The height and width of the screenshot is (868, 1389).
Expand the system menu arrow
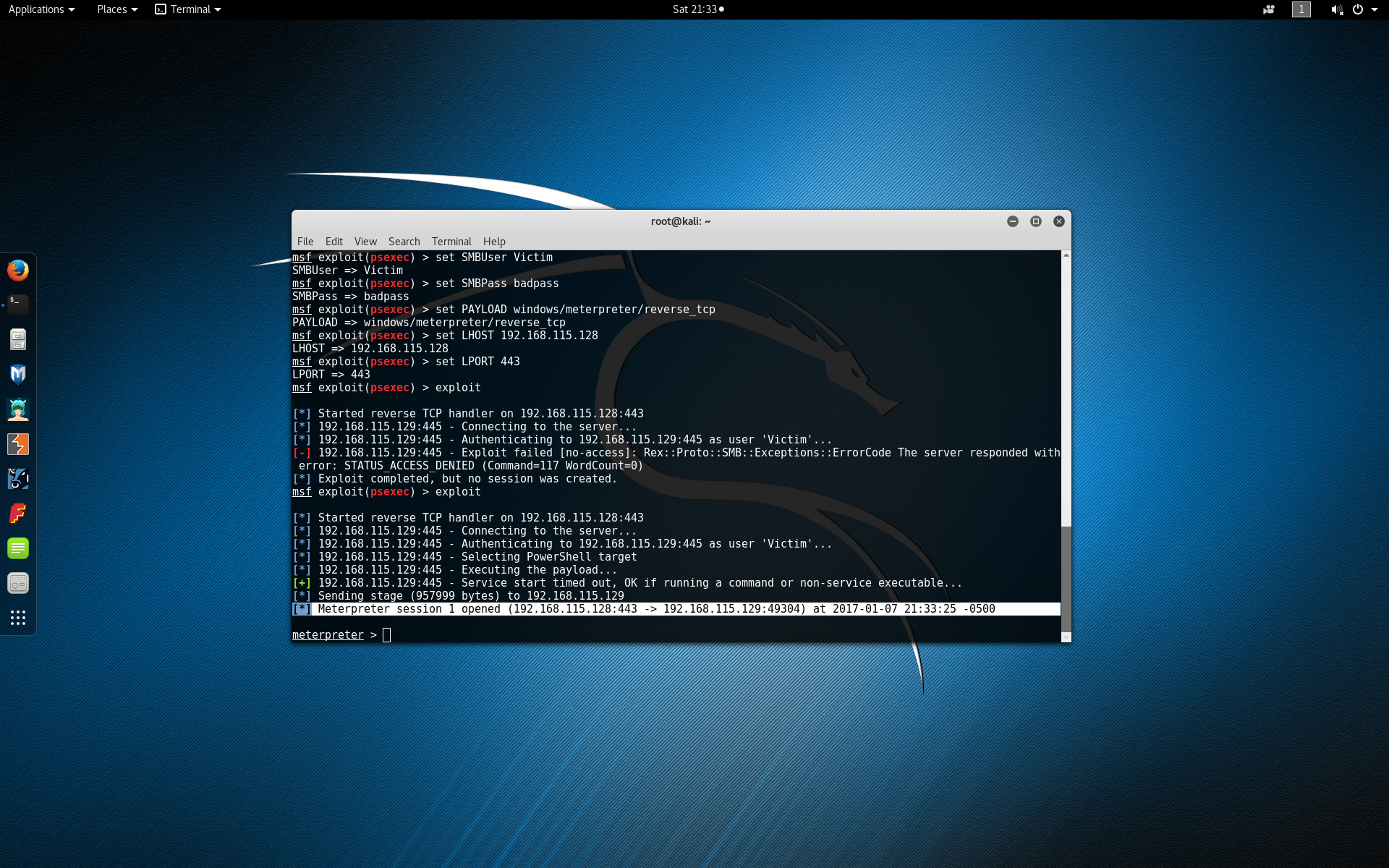tap(1374, 9)
